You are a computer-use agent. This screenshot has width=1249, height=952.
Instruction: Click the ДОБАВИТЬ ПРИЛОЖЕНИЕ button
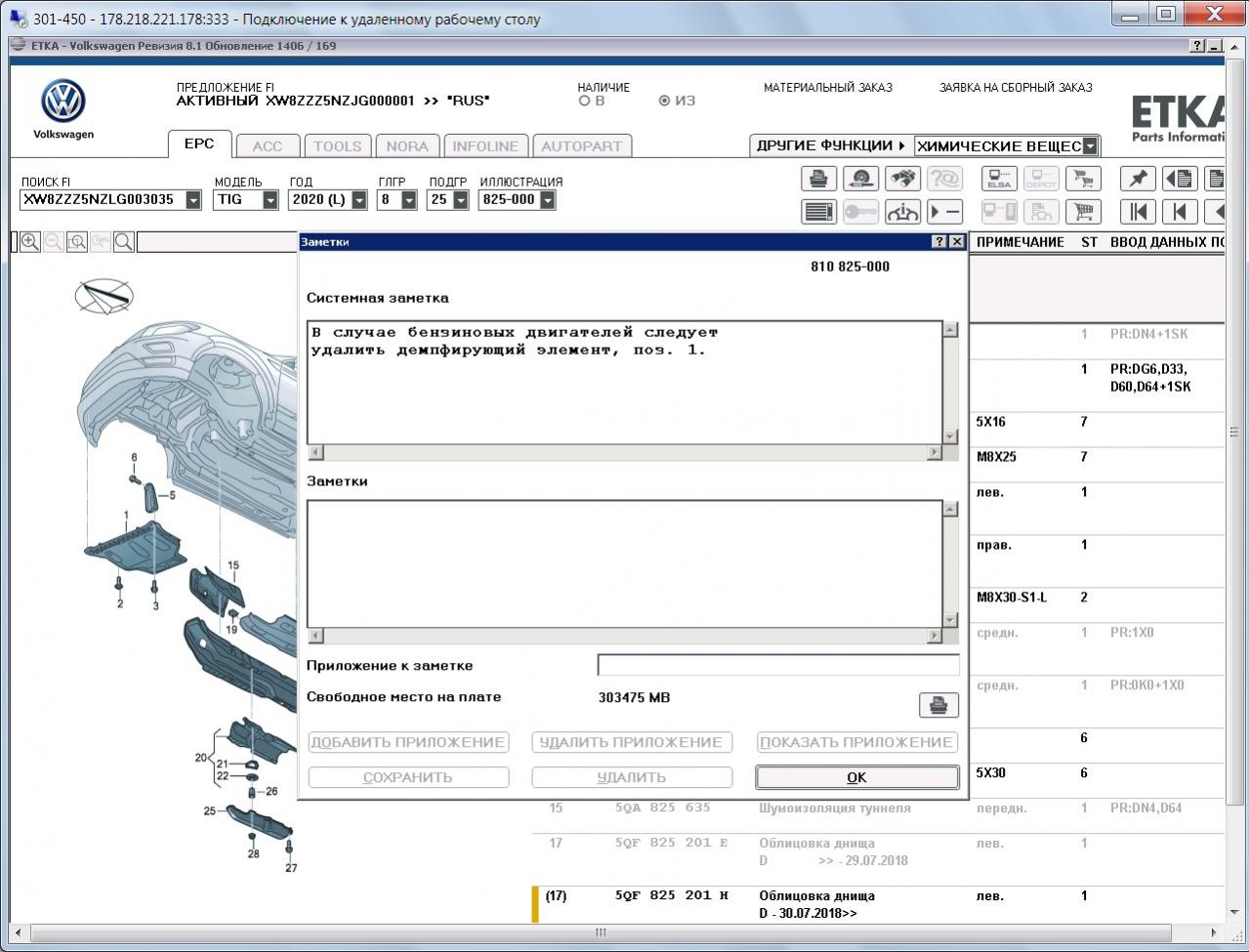pos(408,742)
